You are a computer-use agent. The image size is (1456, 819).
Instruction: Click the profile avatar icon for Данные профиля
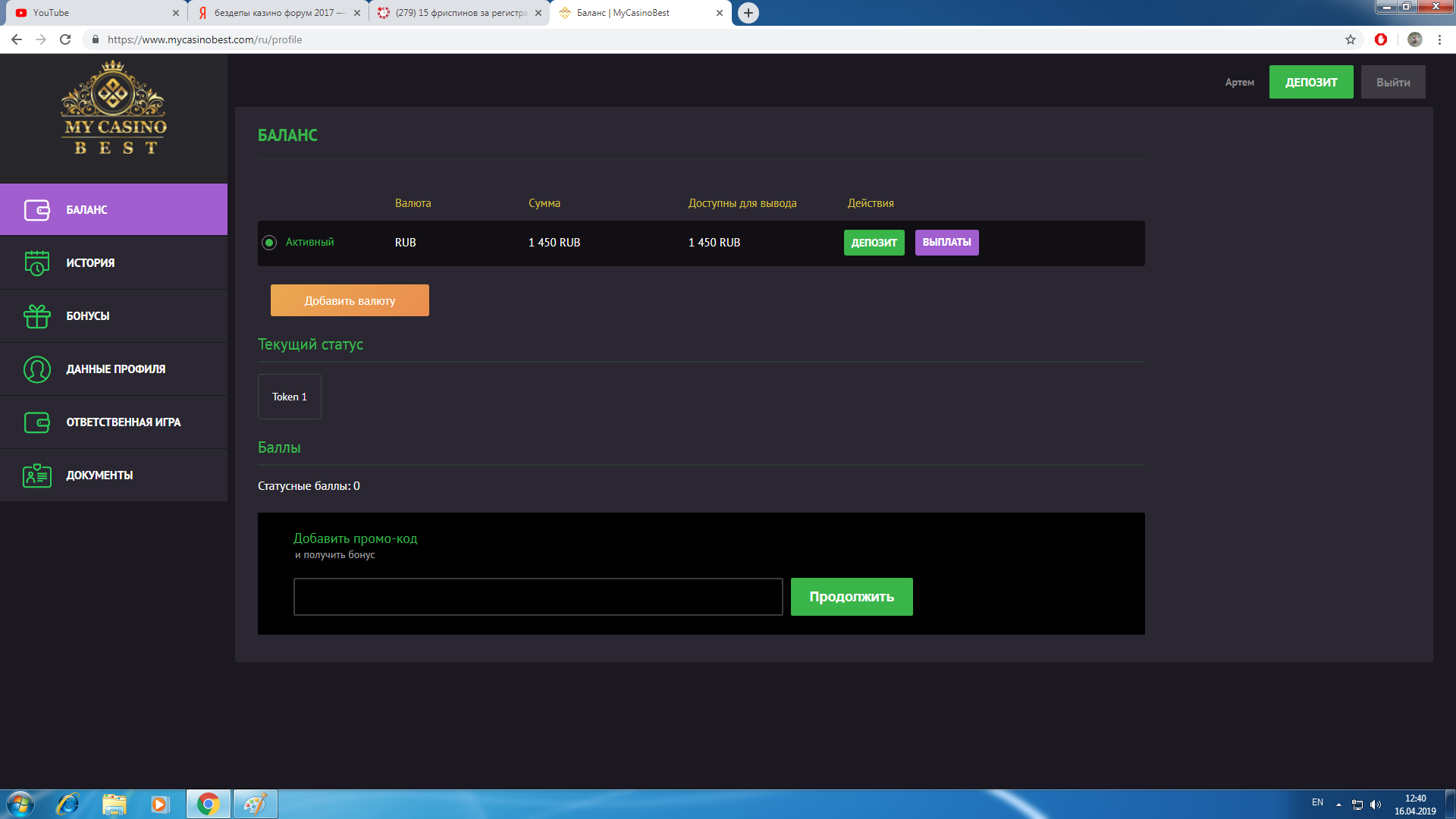[x=36, y=369]
